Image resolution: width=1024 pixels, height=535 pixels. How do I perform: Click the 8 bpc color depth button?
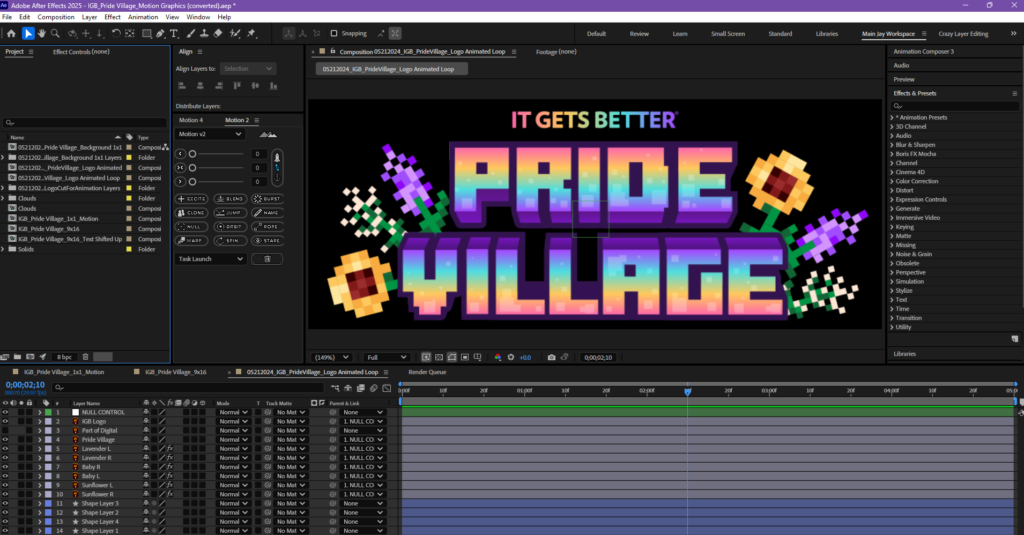pos(64,357)
